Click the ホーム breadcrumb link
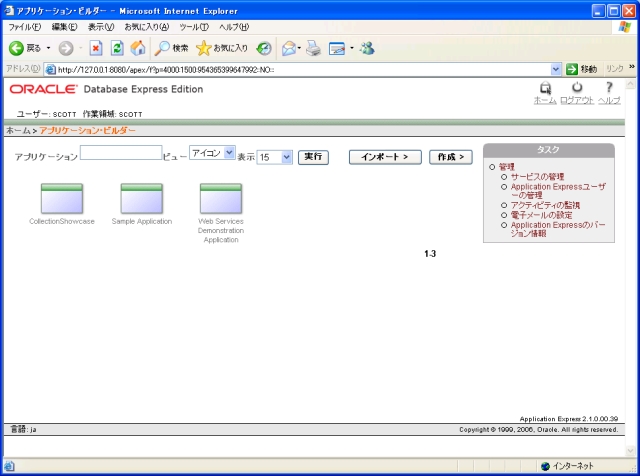The width and height of the screenshot is (640, 476). (x=18, y=131)
